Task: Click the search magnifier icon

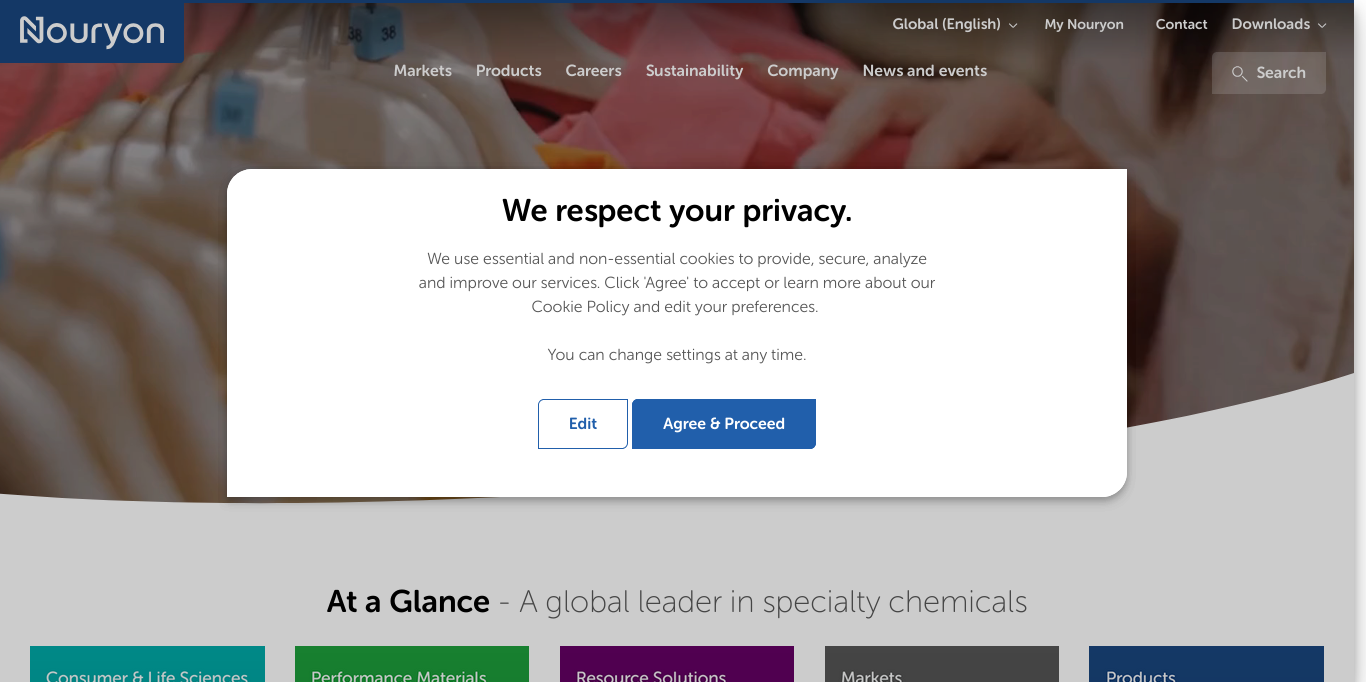Action: pos(1239,73)
